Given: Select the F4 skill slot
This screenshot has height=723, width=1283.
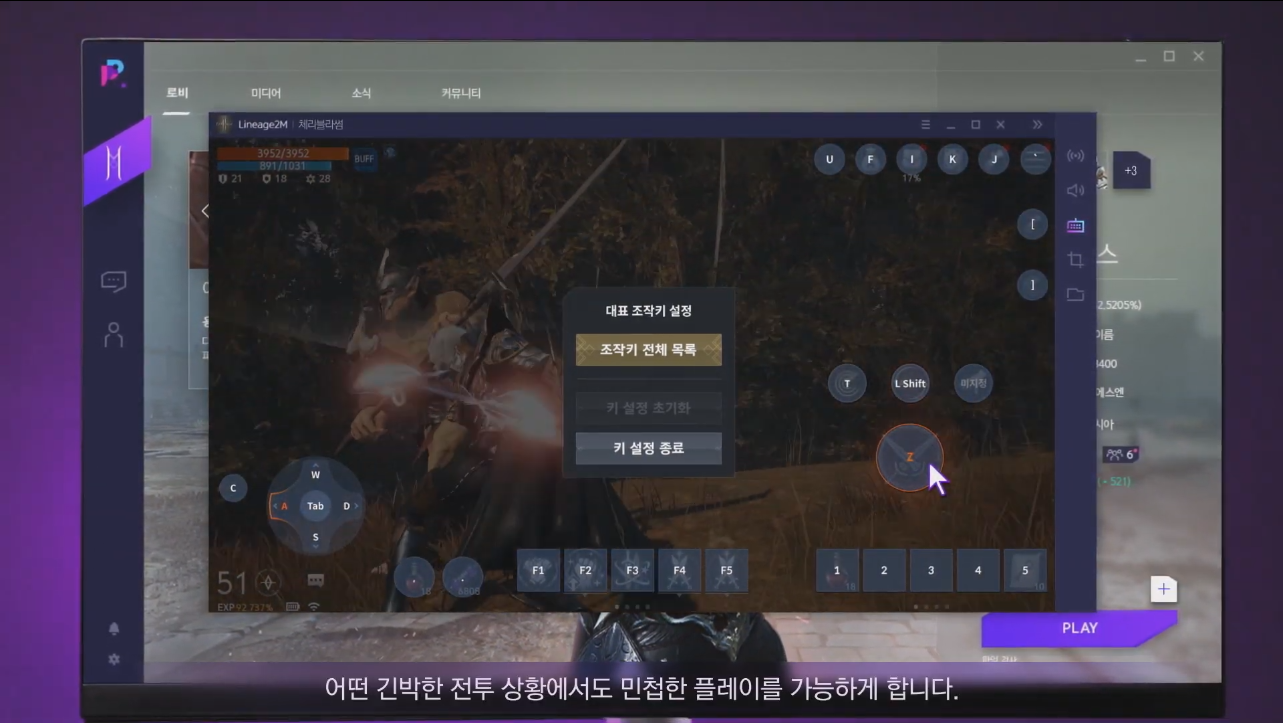Looking at the screenshot, I should tap(679, 570).
